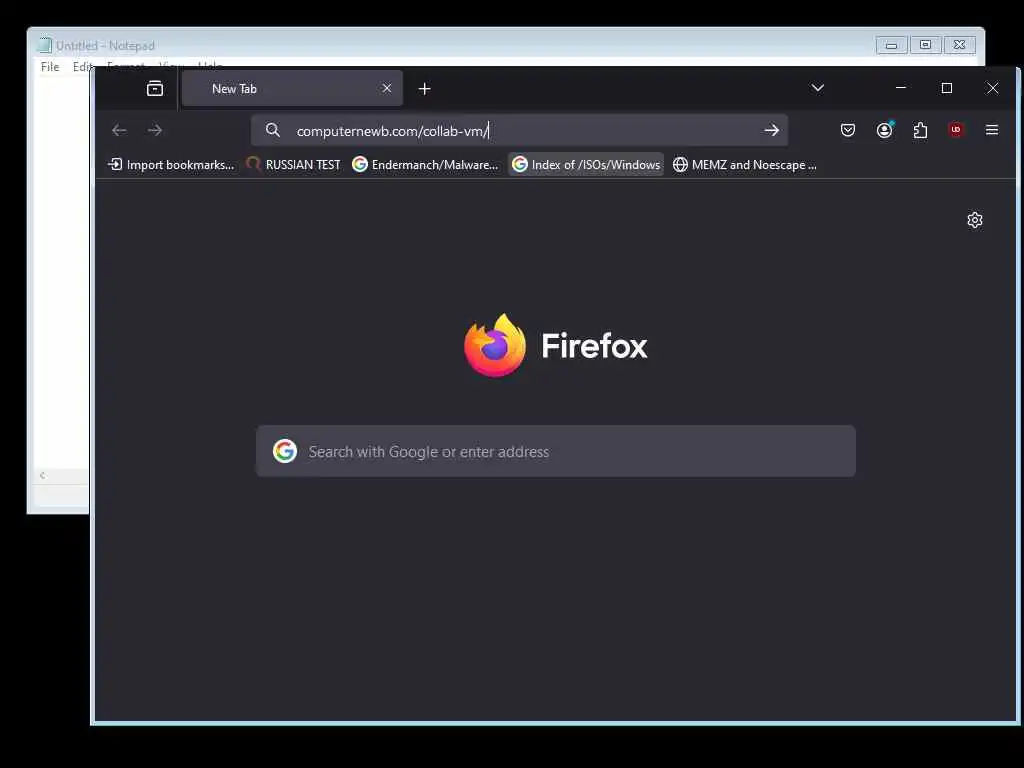This screenshot has width=1024, height=768.
Task: Go to the typed address arrow
Action: pyautogui.click(x=771, y=131)
